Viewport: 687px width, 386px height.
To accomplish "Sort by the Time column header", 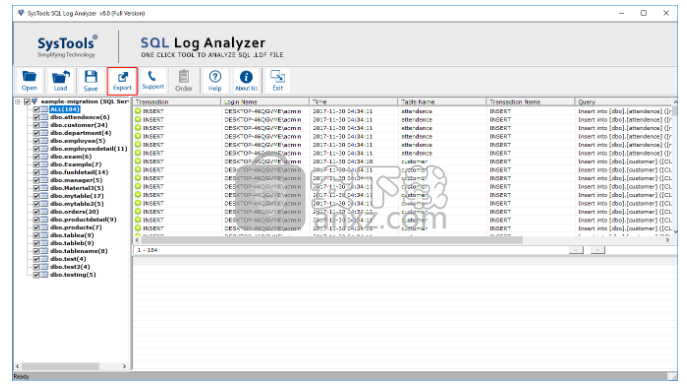I will (x=354, y=102).
